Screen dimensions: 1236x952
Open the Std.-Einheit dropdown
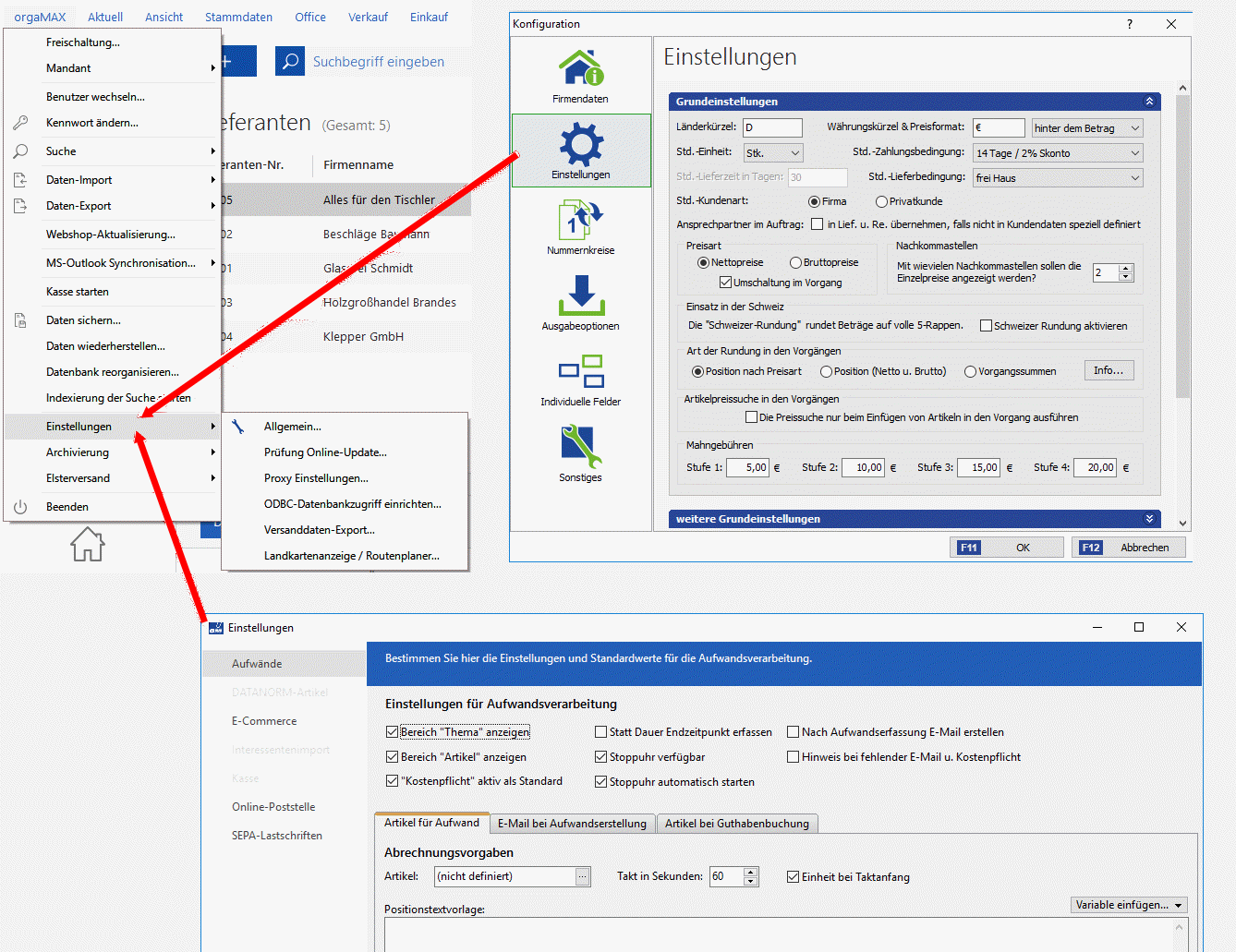pos(773,153)
